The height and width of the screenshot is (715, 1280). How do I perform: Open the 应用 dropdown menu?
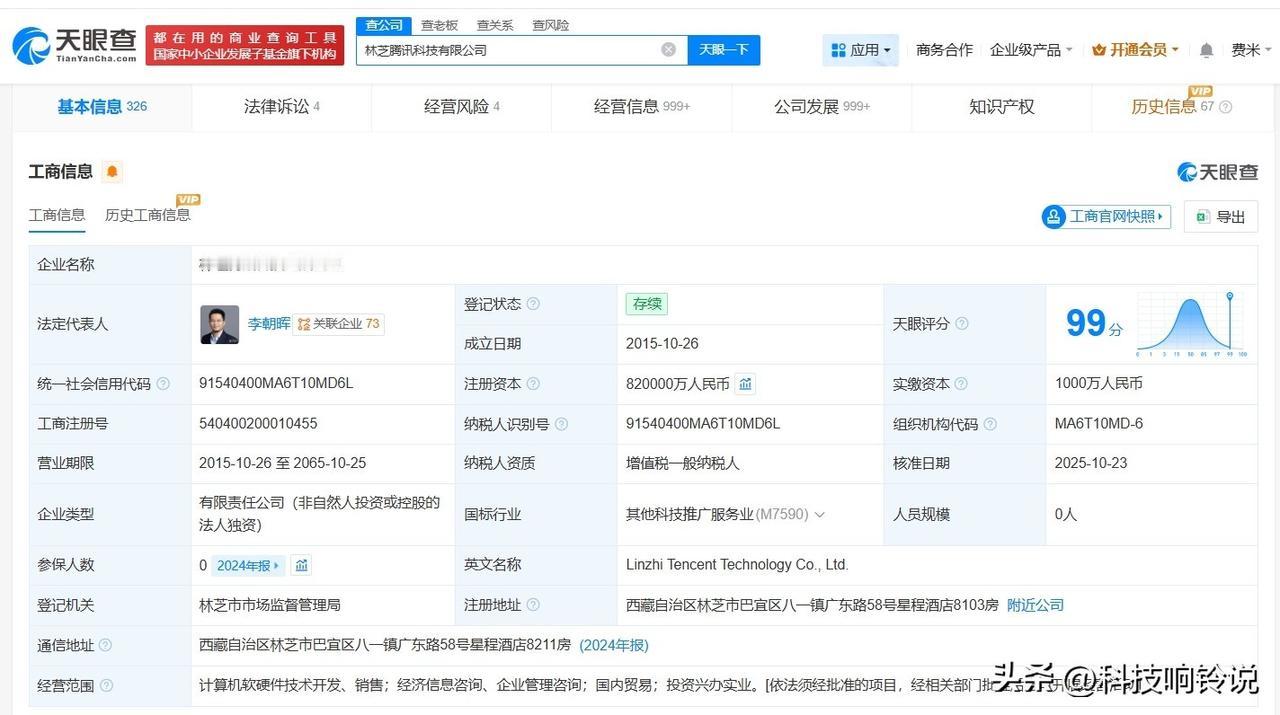click(x=860, y=50)
